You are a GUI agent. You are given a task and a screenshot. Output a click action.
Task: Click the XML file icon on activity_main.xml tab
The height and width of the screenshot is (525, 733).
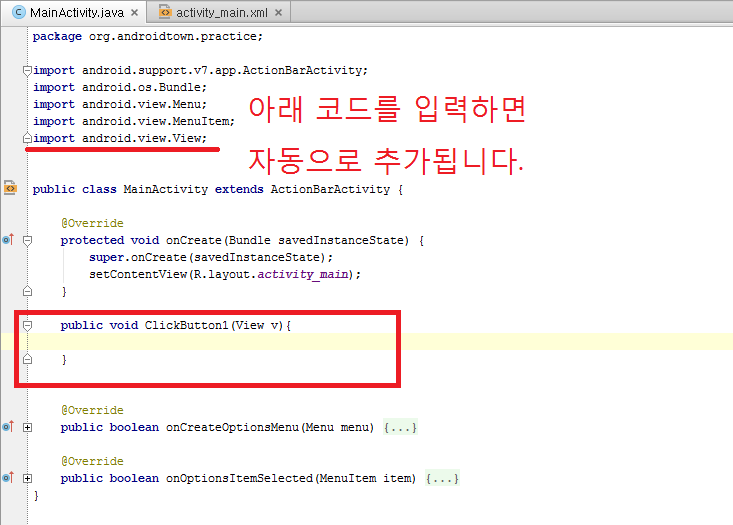[x=165, y=12]
